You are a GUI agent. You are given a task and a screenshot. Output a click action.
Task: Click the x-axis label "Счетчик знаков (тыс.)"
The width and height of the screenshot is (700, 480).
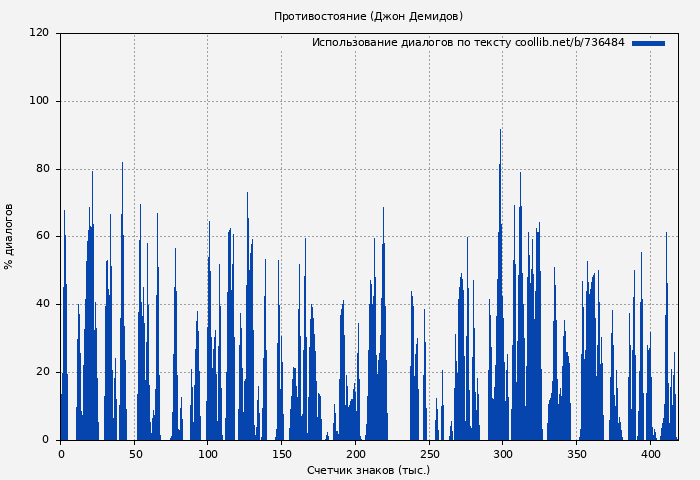[368, 470]
